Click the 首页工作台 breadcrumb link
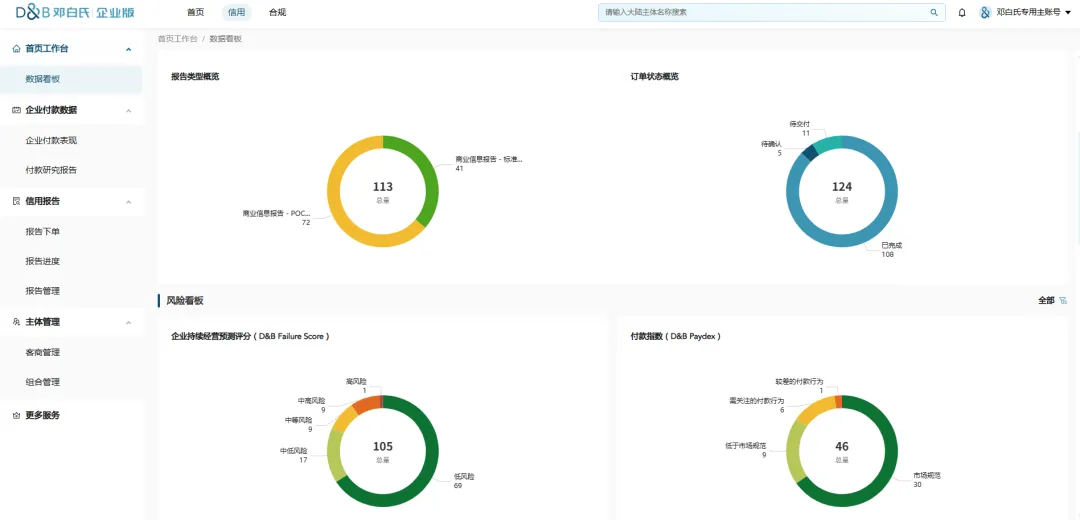1080x520 pixels. point(178,39)
